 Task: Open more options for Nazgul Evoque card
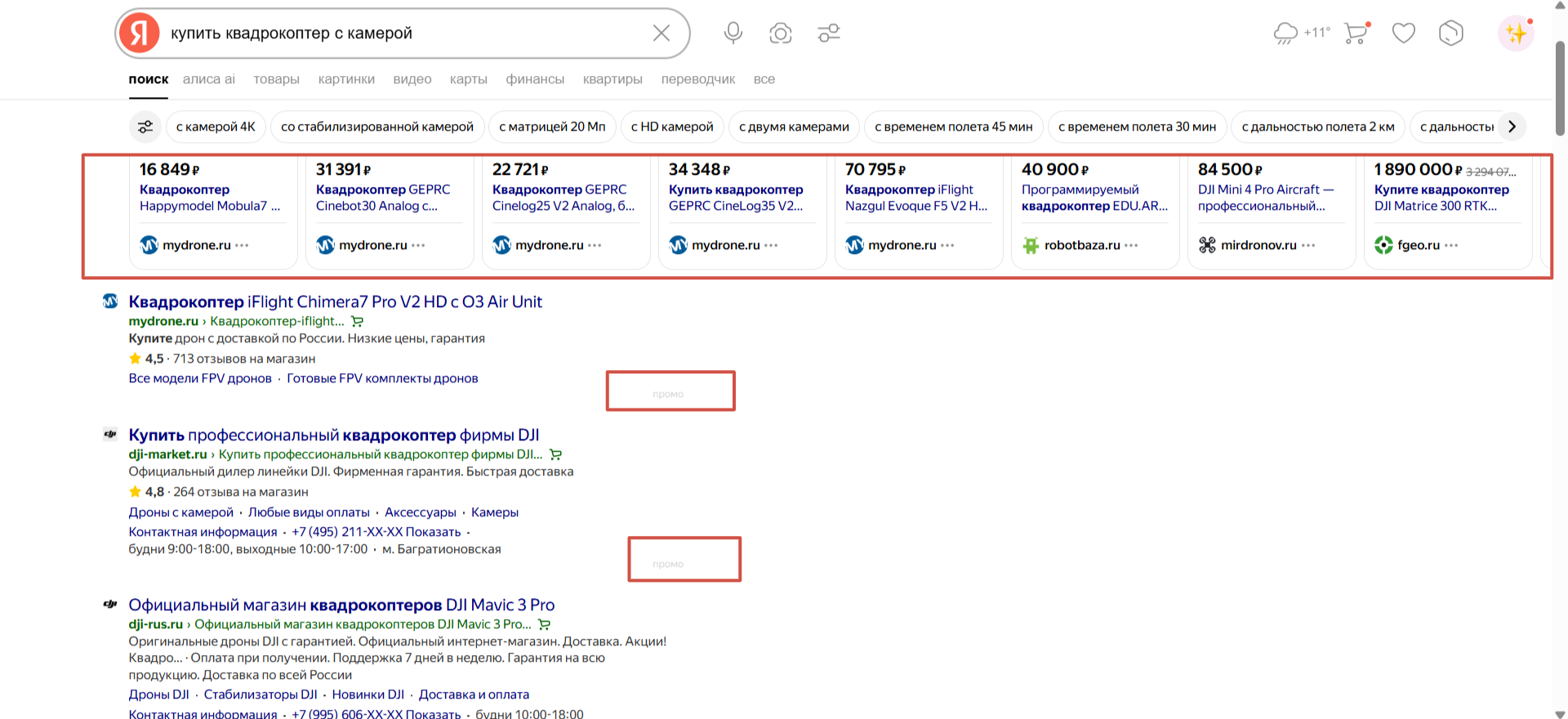click(x=947, y=245)
